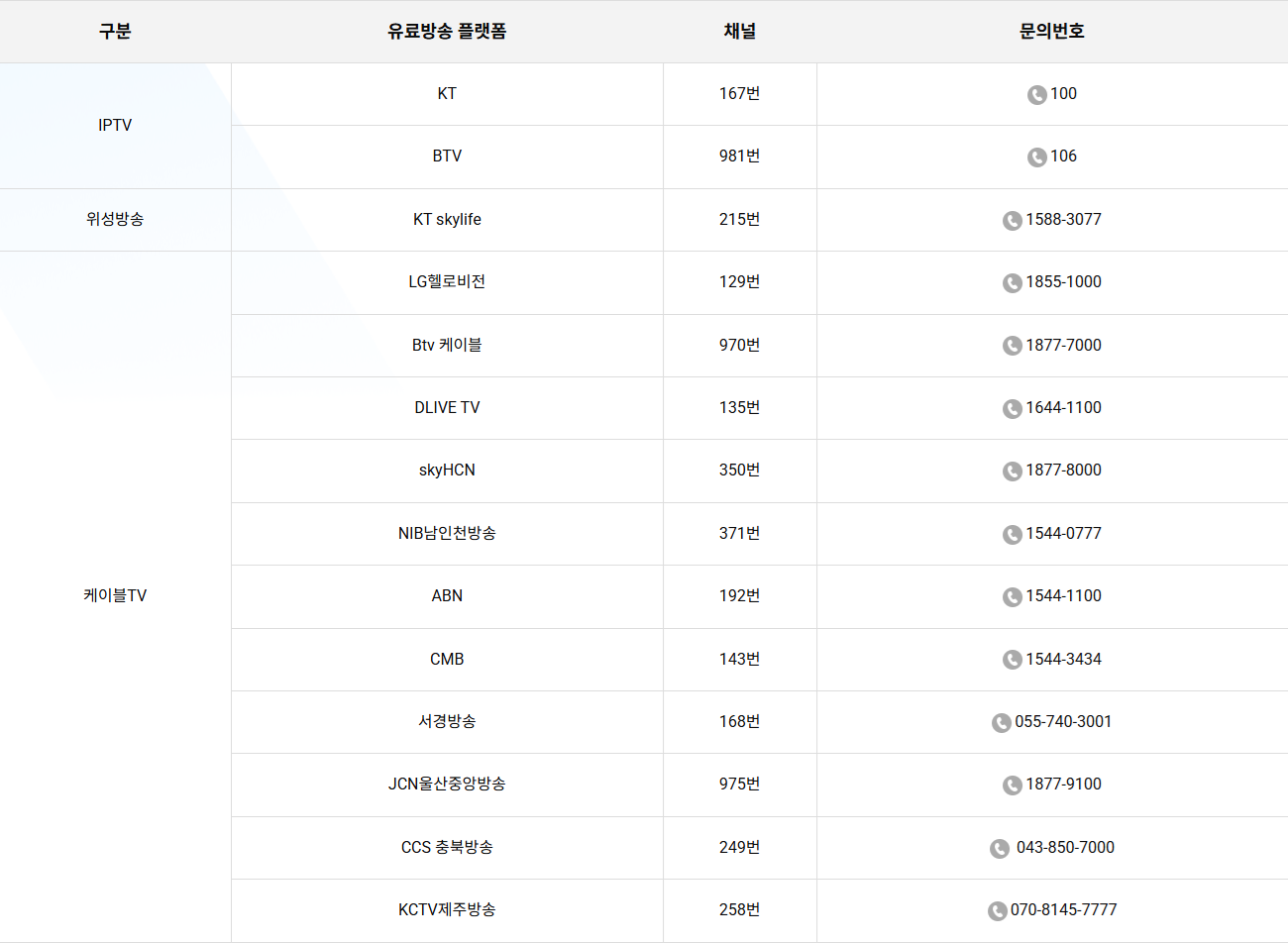Viewport: 1288px width, 943px height.
Task: Click the phone icon next to 1855-1000
Action: [1013, 283]
